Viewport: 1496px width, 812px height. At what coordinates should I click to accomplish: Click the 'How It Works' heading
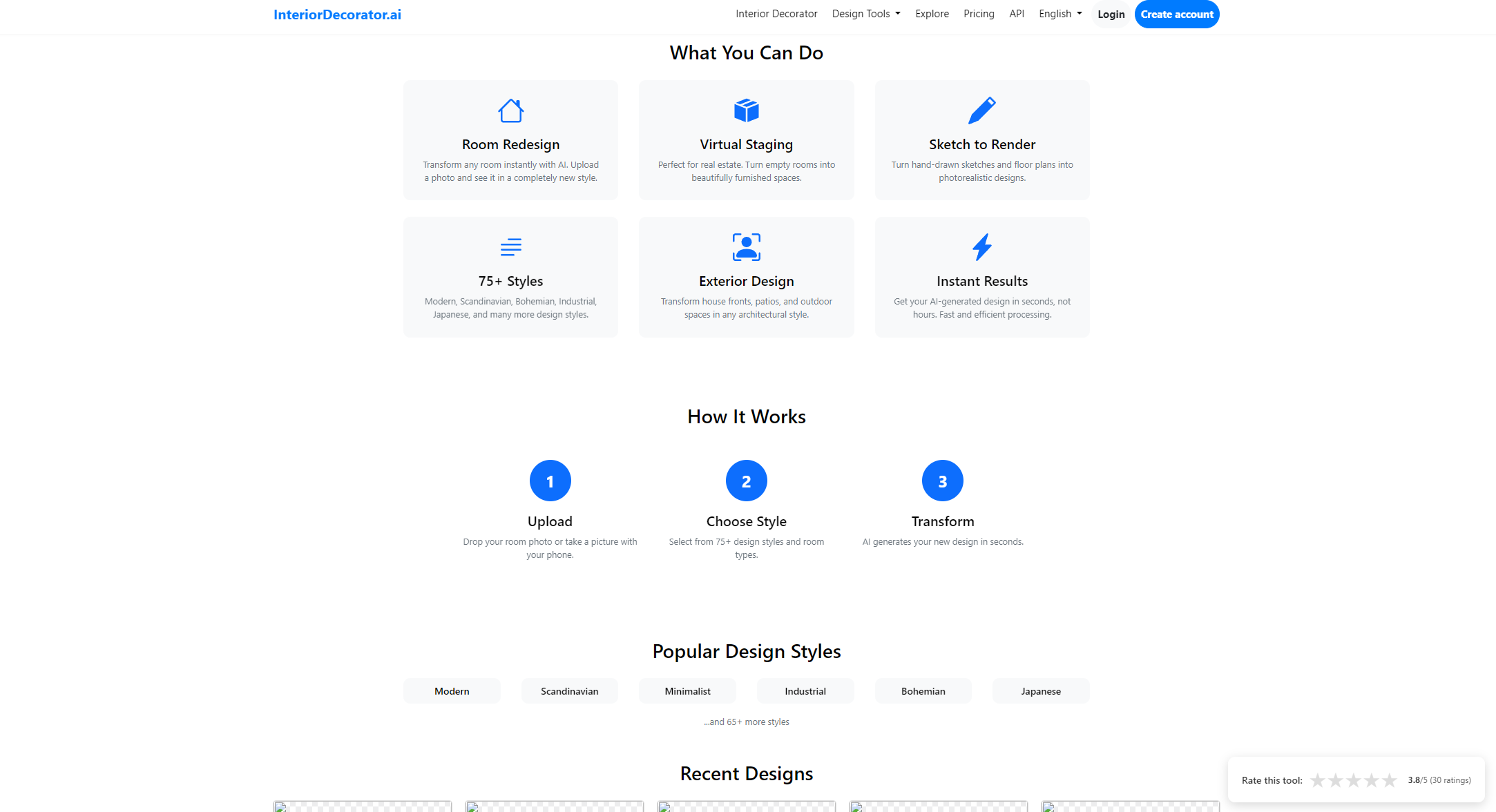746,417
